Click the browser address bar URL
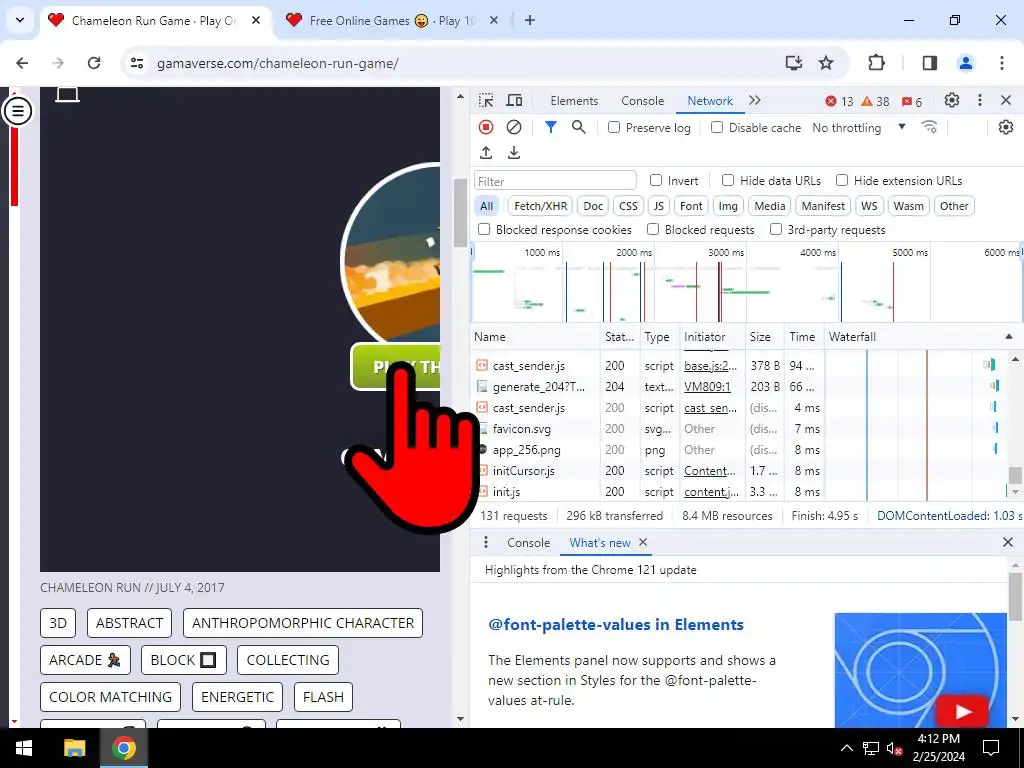The width and height of the screenshot is (1024, 768). pos(278,63)
